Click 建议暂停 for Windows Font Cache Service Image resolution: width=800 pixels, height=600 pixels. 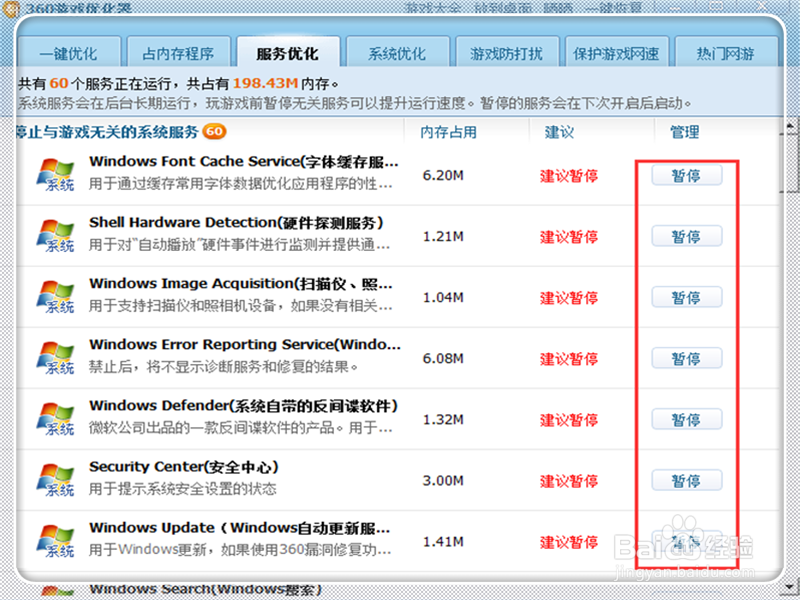click(x=569, y=176)
